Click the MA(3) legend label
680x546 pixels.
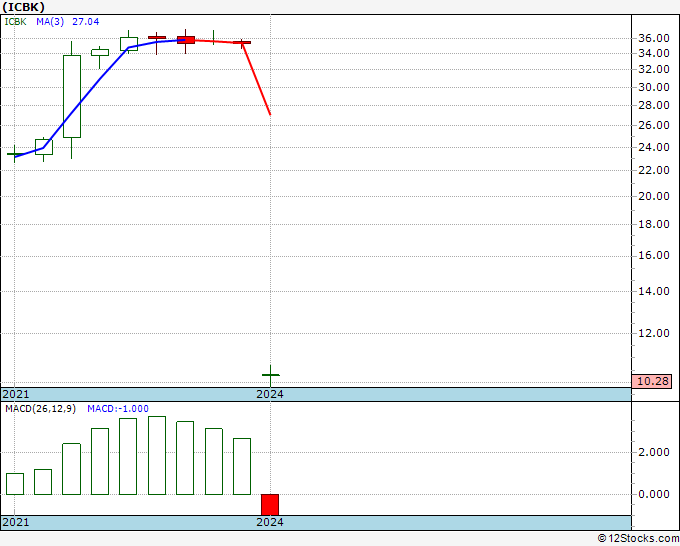[x=50, y=22]
